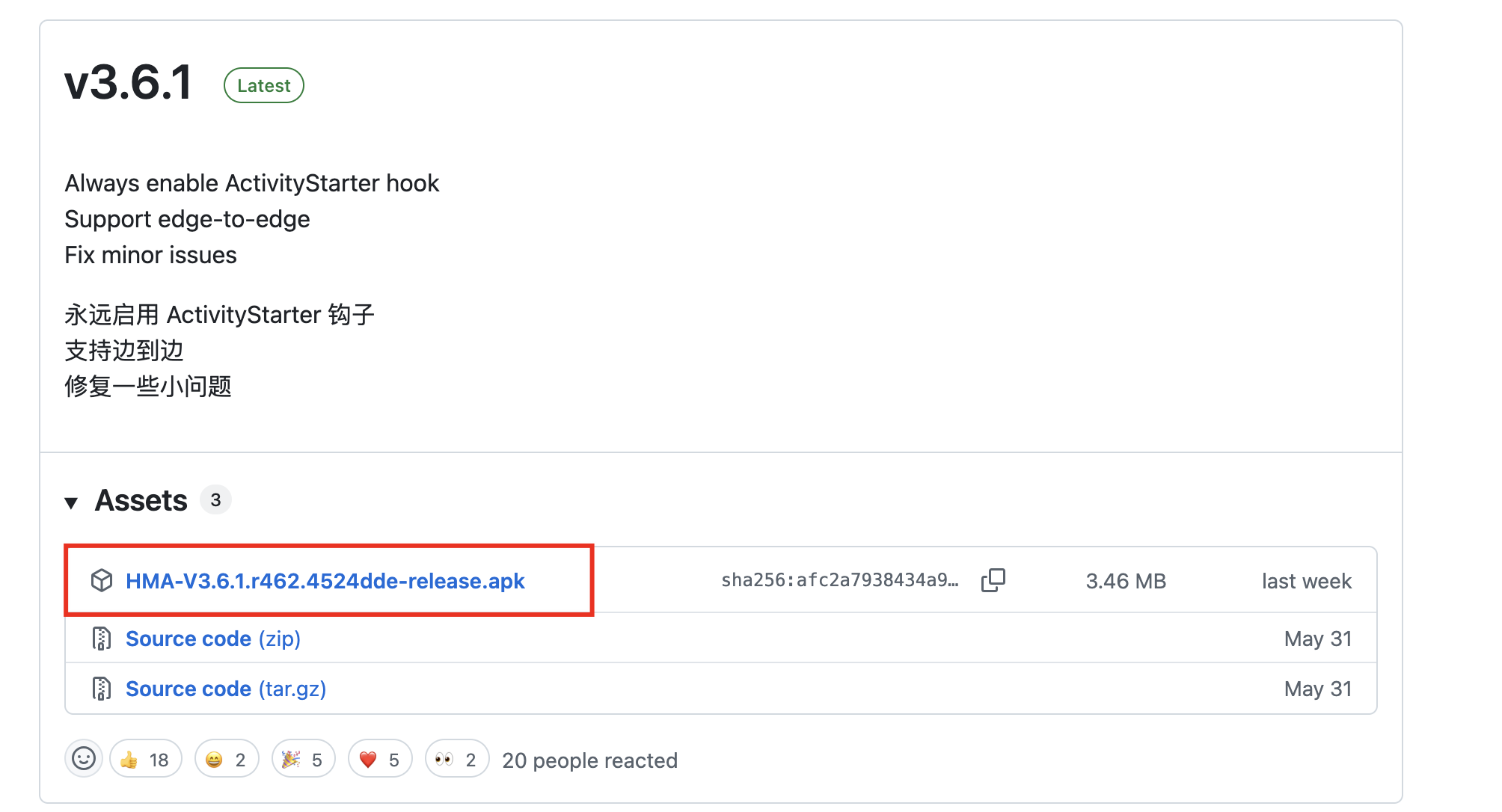The height and width of the screenshot is (812, 1502).
Task: Click the Latest release badge
Action: 263,85
